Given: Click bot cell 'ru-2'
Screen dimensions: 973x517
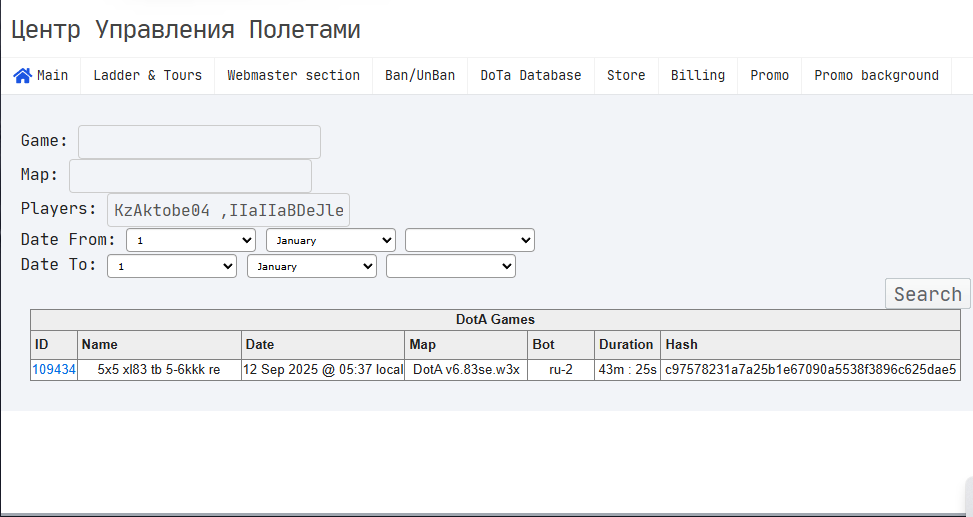Looking at the screenshot, I should 561,370.
